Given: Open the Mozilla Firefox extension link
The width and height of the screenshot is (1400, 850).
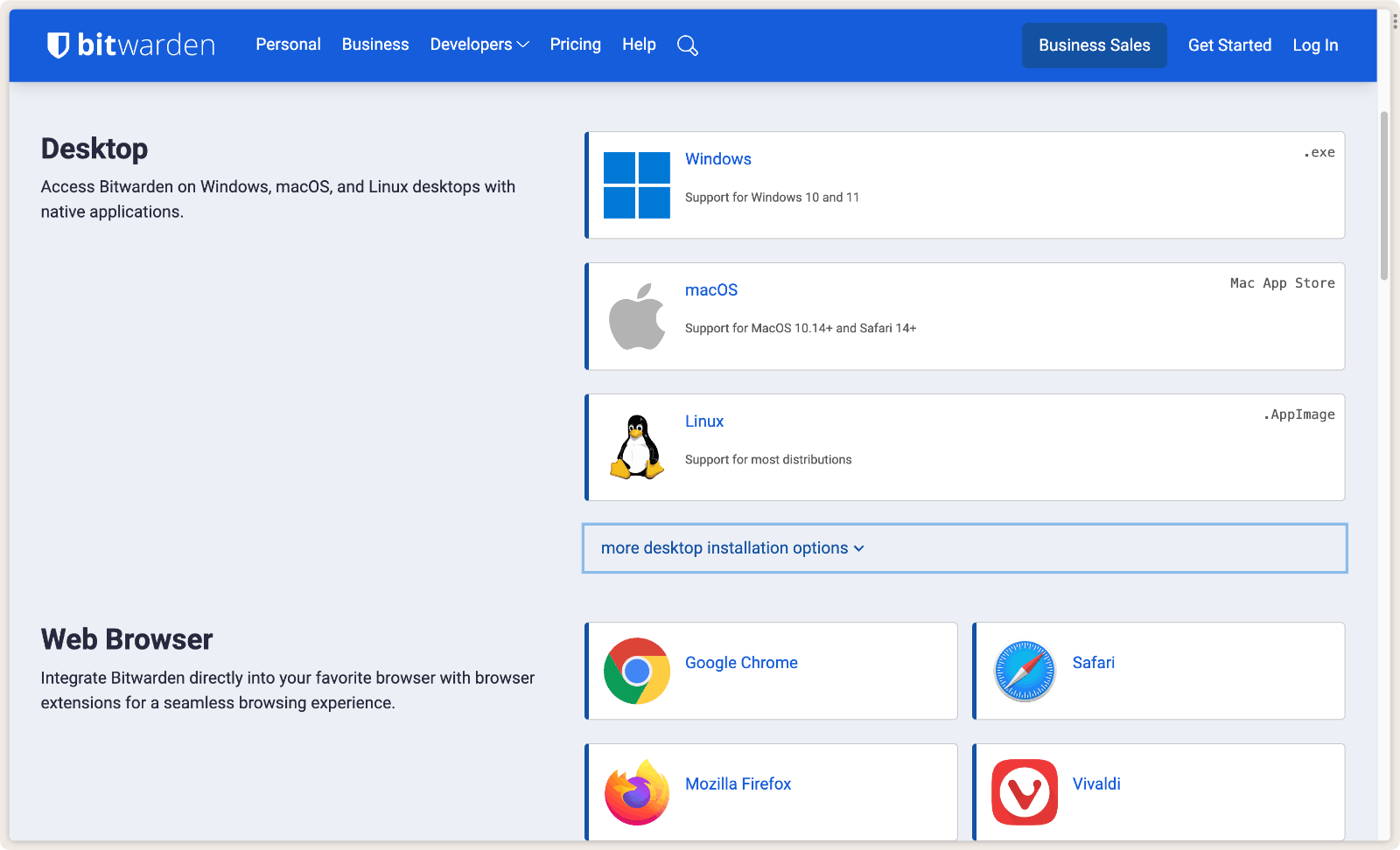Looking at the screenshot, I should 738,784.
